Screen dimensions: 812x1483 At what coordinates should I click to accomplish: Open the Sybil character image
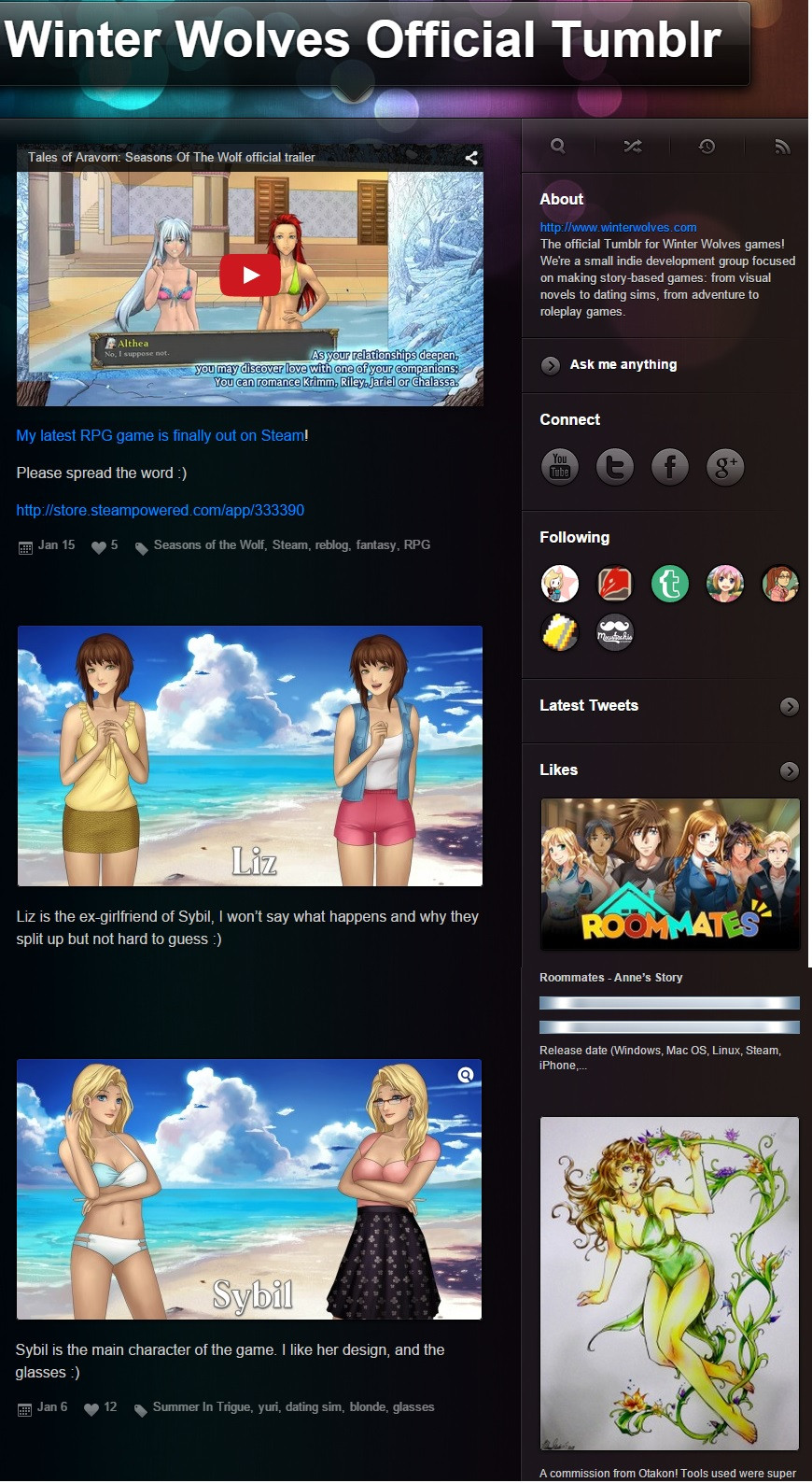pos(249,1189)
